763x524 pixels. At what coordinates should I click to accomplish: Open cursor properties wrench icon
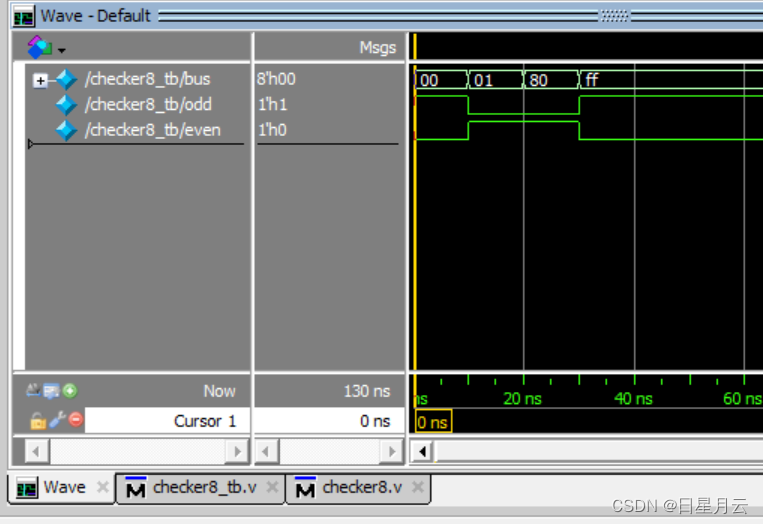click(57, 419)
